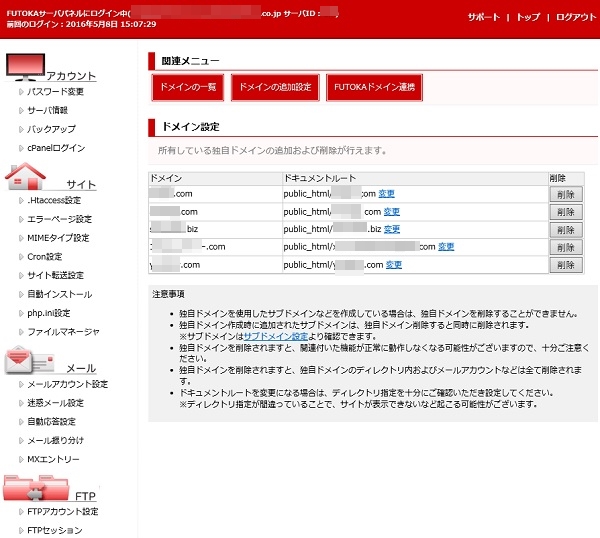600x538 pixels.
Task: Click サポート in header
Action: 484,17
